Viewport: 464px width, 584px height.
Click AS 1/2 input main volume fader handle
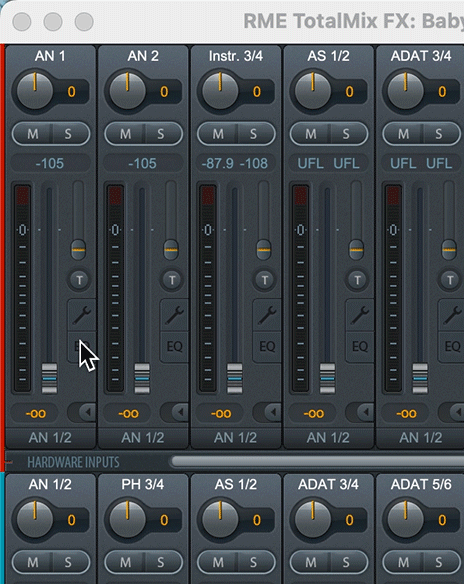pyautogui.click(x=327, y=378)
